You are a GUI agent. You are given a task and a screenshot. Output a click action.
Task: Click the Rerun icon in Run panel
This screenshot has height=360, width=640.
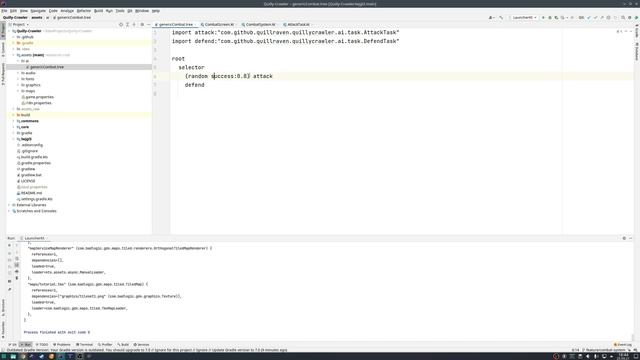pos(9,246)
